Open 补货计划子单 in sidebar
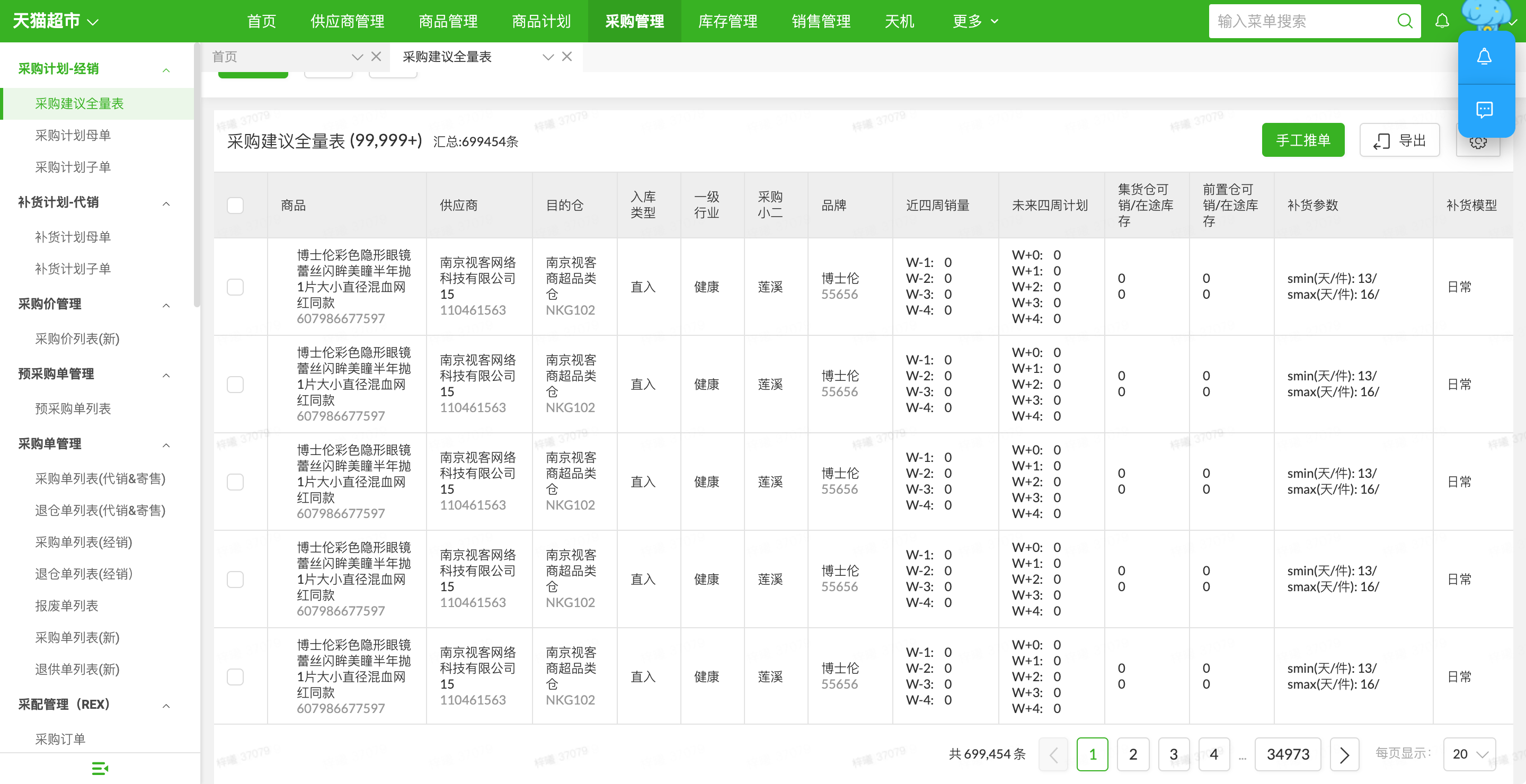1526x784 pixels. (x=73, y=270)
